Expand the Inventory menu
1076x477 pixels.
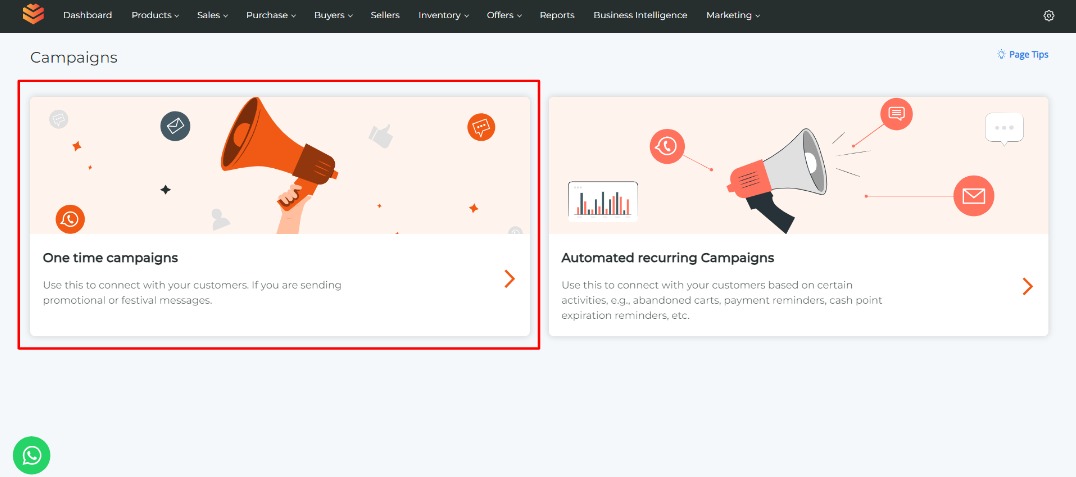444,15
